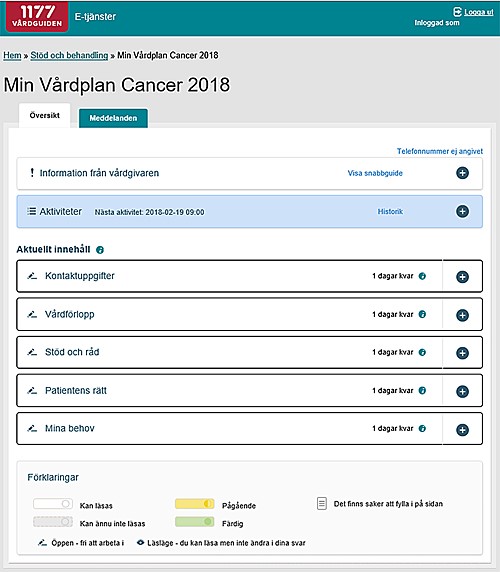Click the list icon beside Aktiviteter
This screenshot has width=500, height=572.
pyautogui.click(x=32, y=211)
